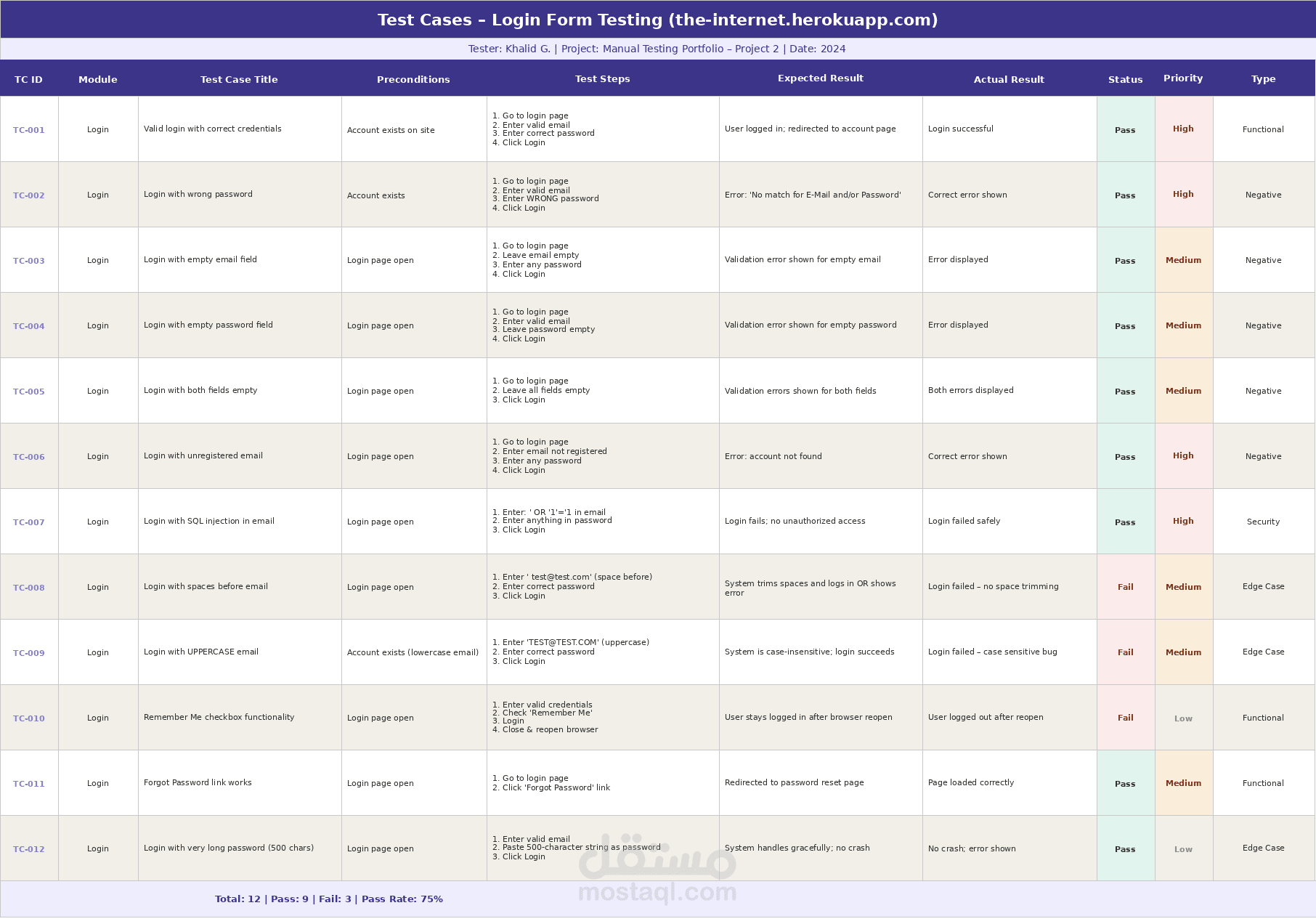Image resolution: width=1316 pixels, height=924 pixels.
Task: Click the 'Preconditions' column header
Action: coord(413,79)
